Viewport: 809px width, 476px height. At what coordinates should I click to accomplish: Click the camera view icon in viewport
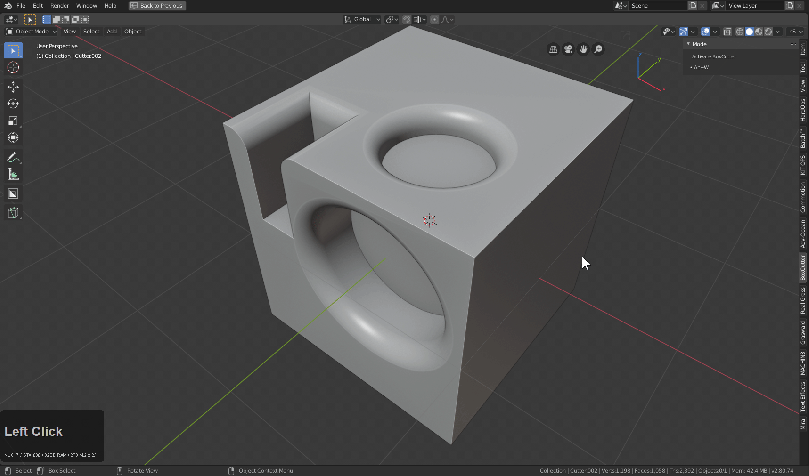pyautogui.click(x=568, y=49)
